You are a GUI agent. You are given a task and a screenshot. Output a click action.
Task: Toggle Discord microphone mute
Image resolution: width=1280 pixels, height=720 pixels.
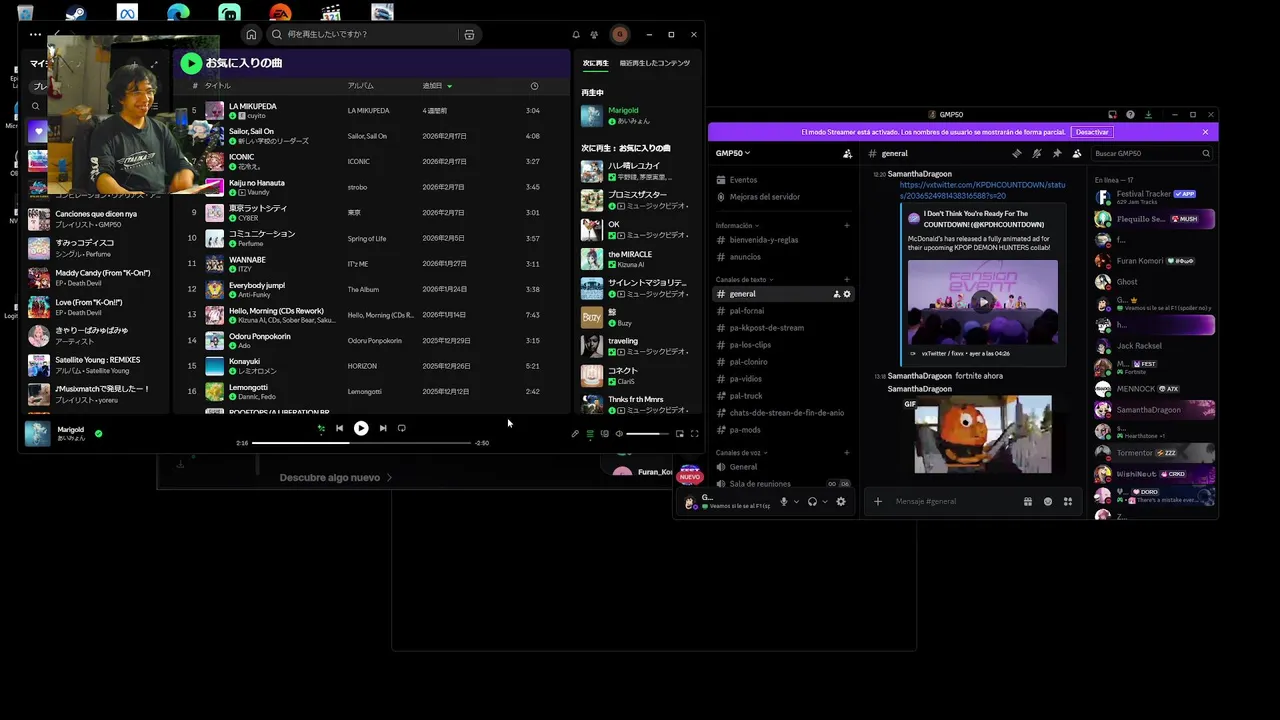pyautogui.click(x=784, y=501)
